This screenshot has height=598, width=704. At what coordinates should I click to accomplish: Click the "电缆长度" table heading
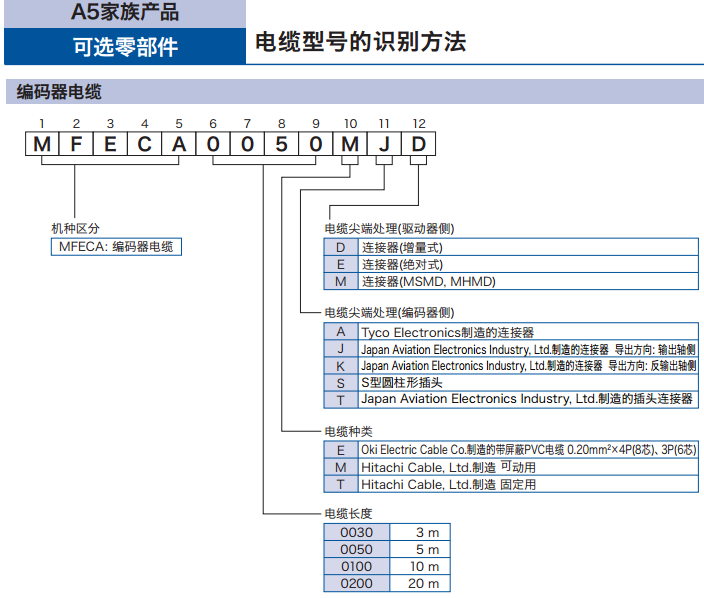pyautogui.click(x=348, y=514)
